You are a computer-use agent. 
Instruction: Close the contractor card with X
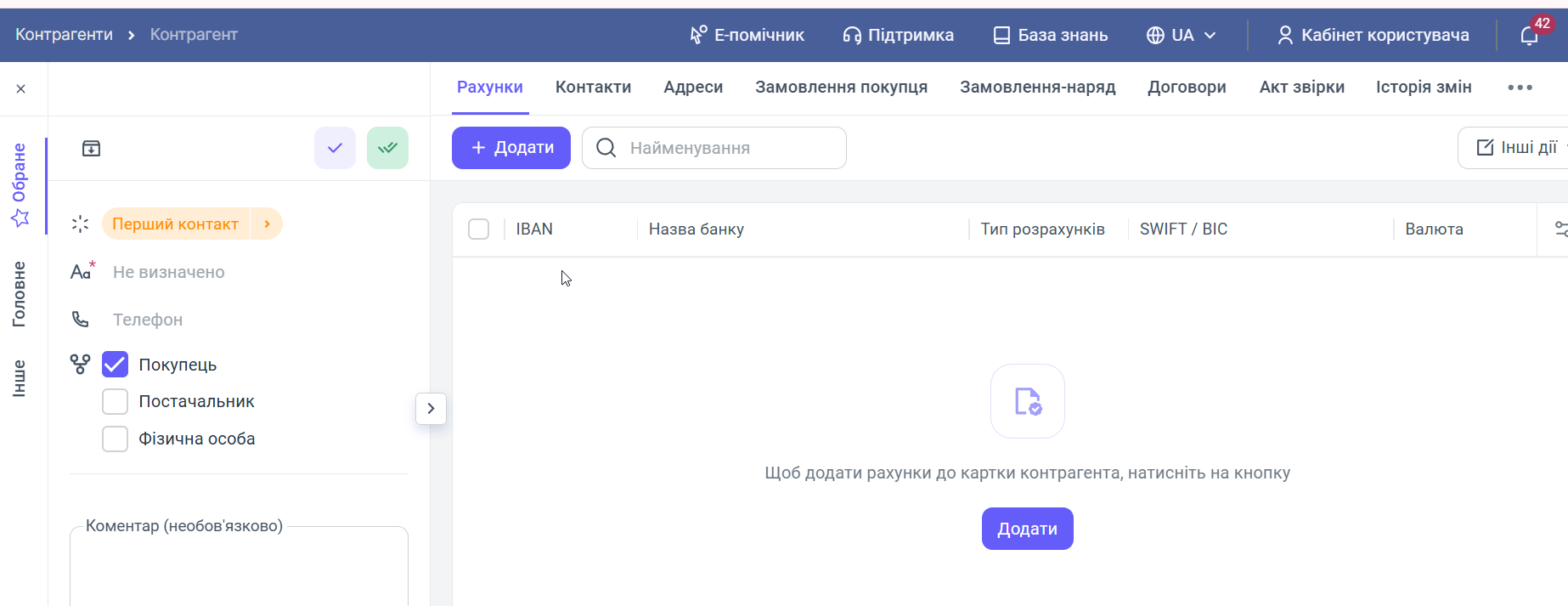pyautogui.click(x=21, y=89)
